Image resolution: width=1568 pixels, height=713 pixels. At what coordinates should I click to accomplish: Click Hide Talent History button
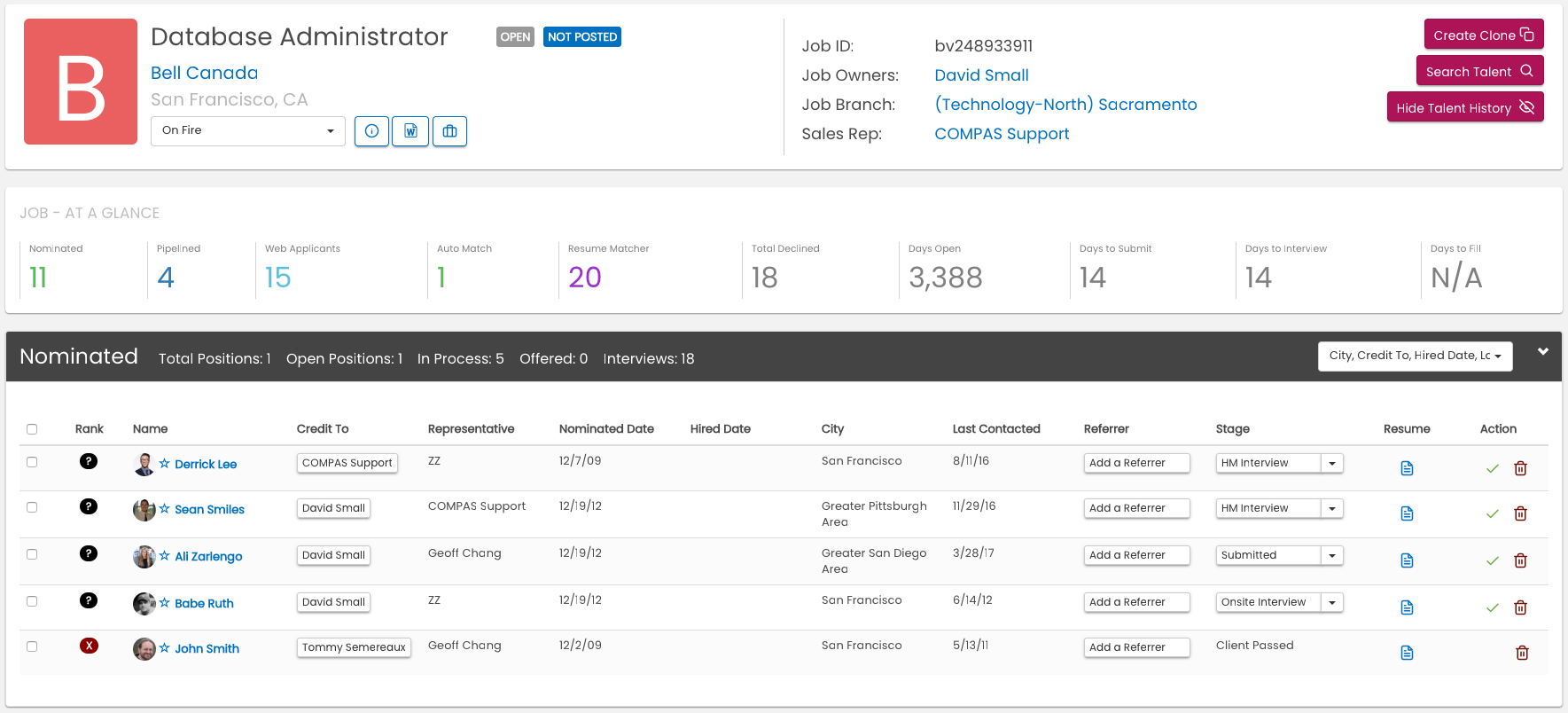1465,107
